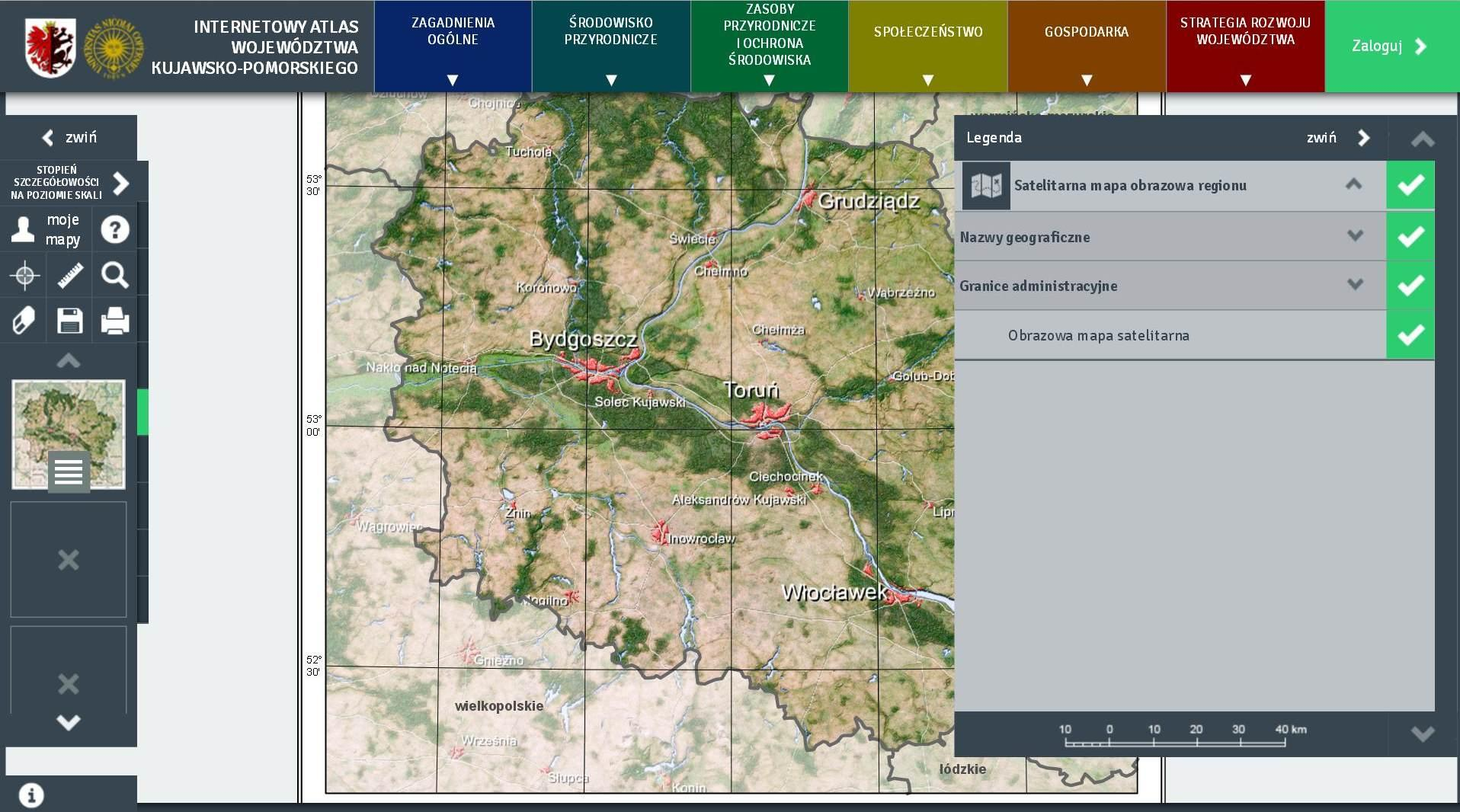
Task: Select the satellite map thumbnail
Action: pos(69,434)
